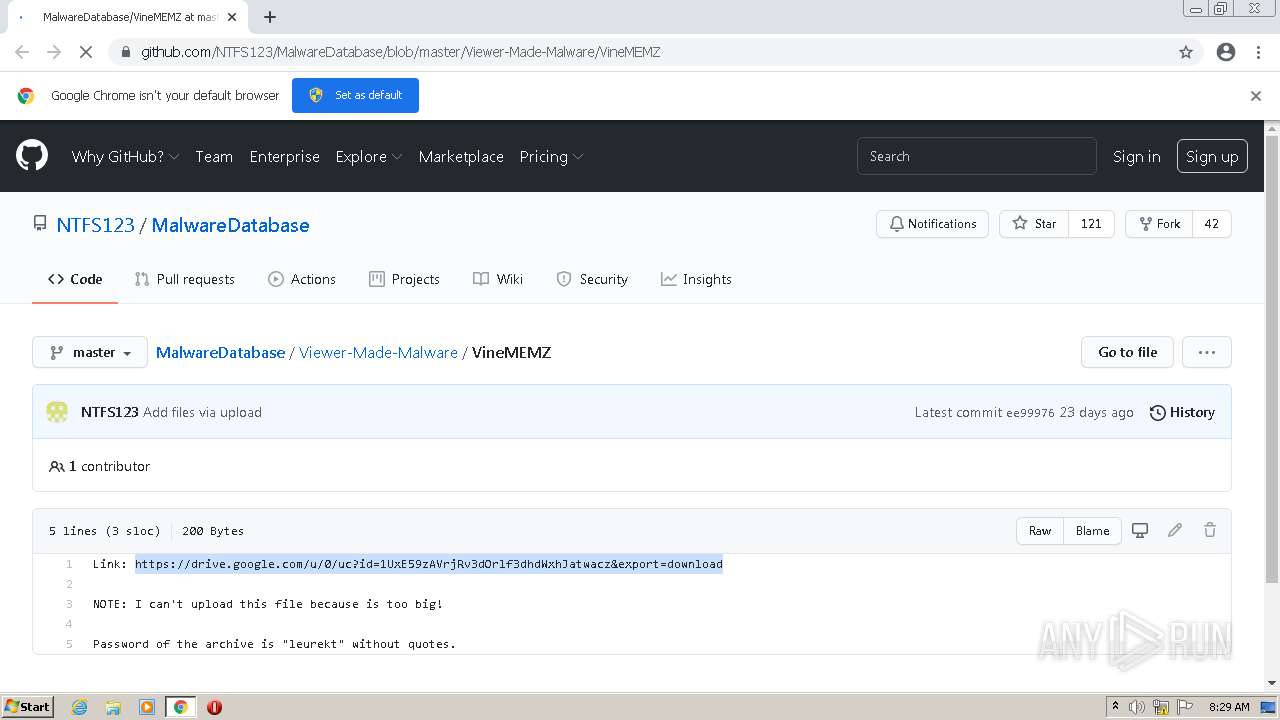Click the Chrome taskbar icon

click(x=181, y=707)
